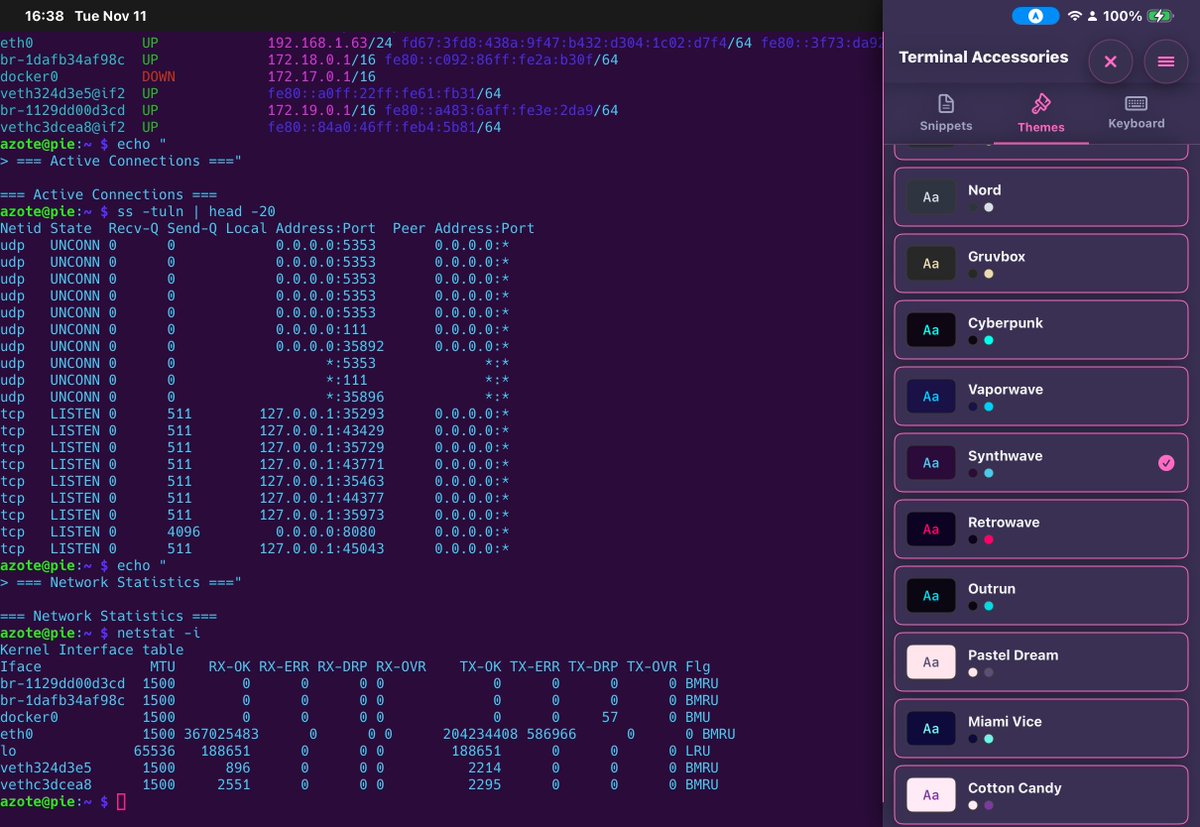The height and width of the screenshot is (827, 1200).
Task: Select the Vaporwave theme
Action: [1041, 396]
